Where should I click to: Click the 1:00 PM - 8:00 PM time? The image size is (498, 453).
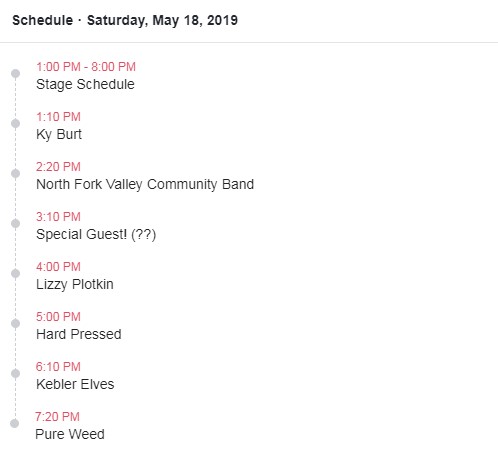tap(86, 67)
